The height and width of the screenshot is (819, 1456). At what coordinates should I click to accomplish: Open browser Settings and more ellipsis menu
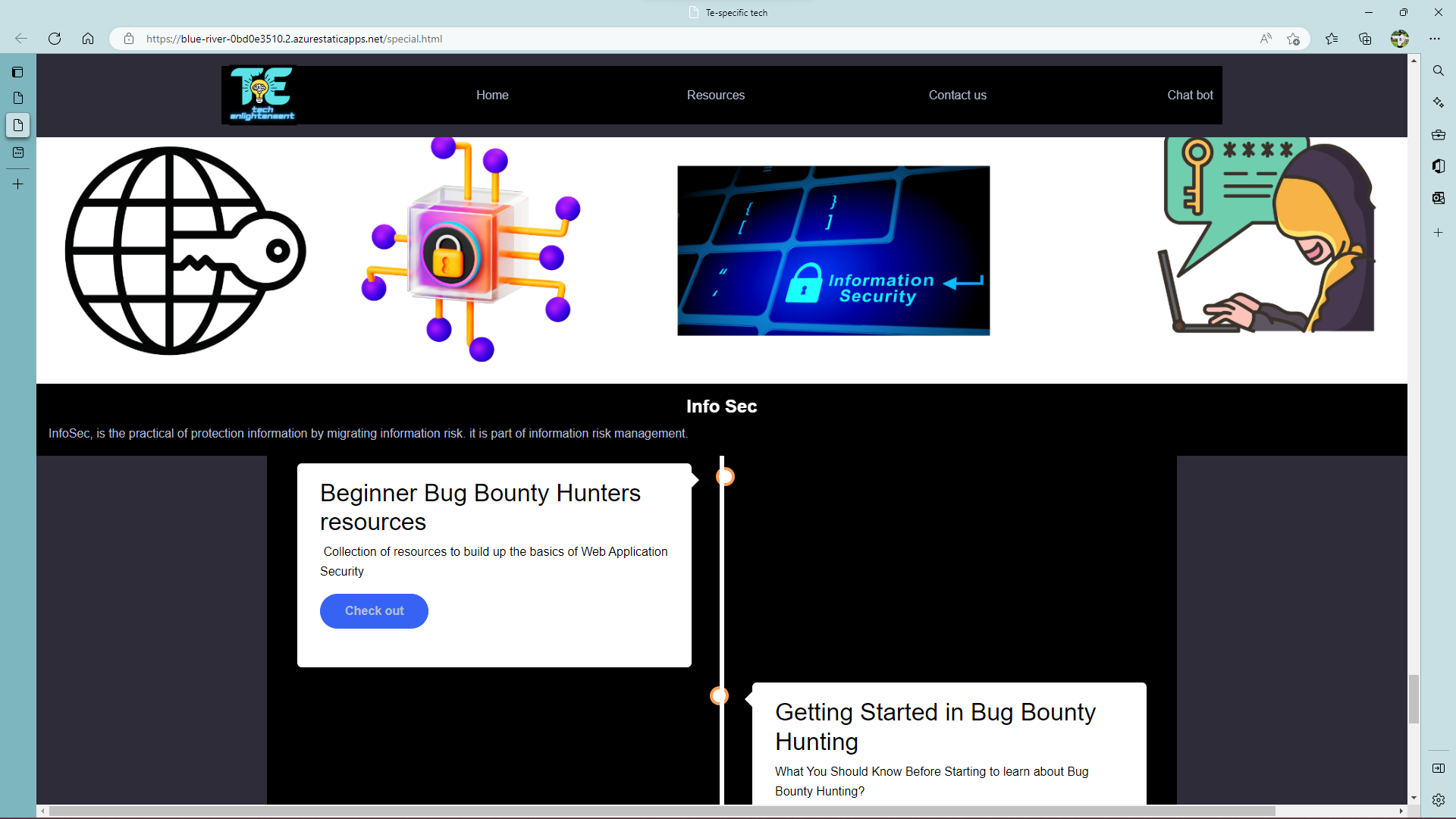1435,39
